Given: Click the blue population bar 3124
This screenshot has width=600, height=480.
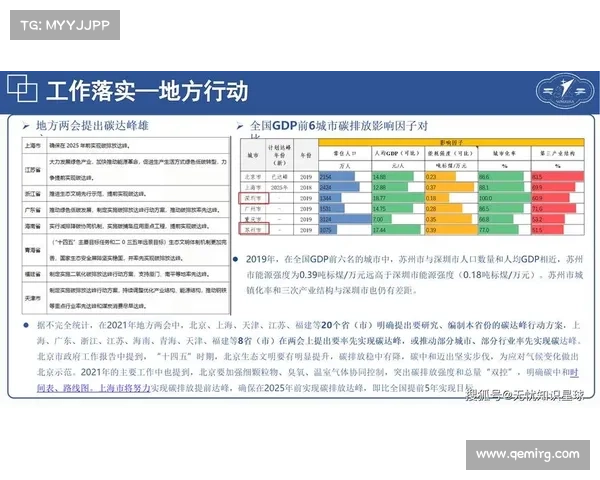Looking at the screenshot, I should tap(345, 219).
